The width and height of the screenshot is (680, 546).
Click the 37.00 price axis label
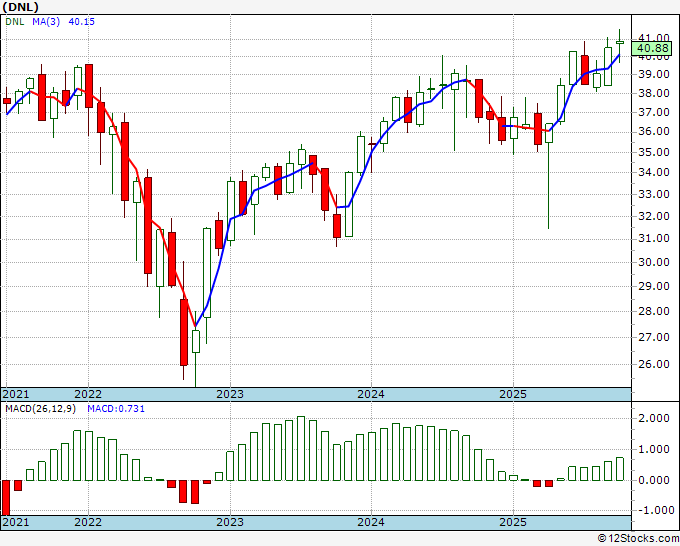pos(654,112)
